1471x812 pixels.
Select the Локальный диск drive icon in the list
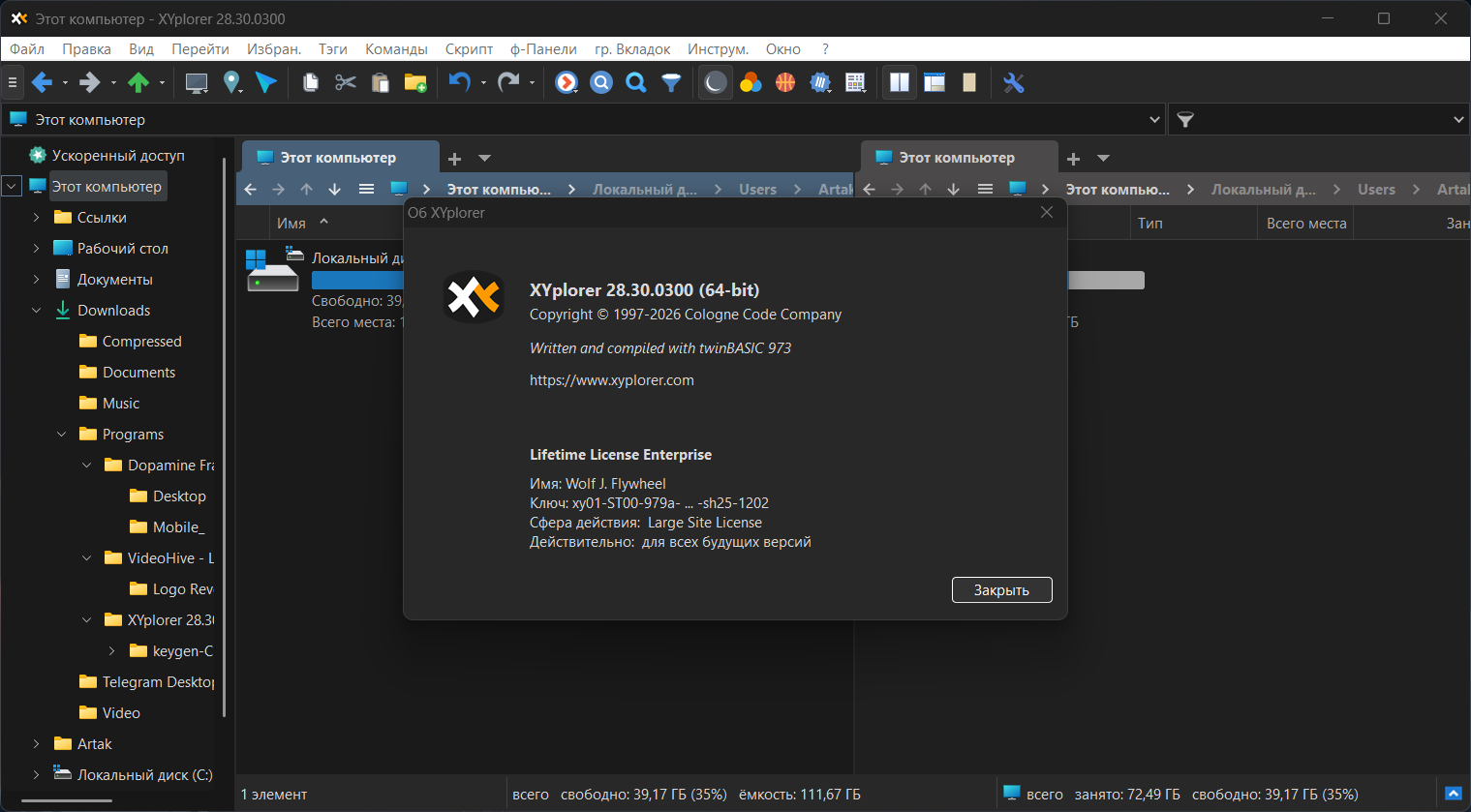[272, 269]
